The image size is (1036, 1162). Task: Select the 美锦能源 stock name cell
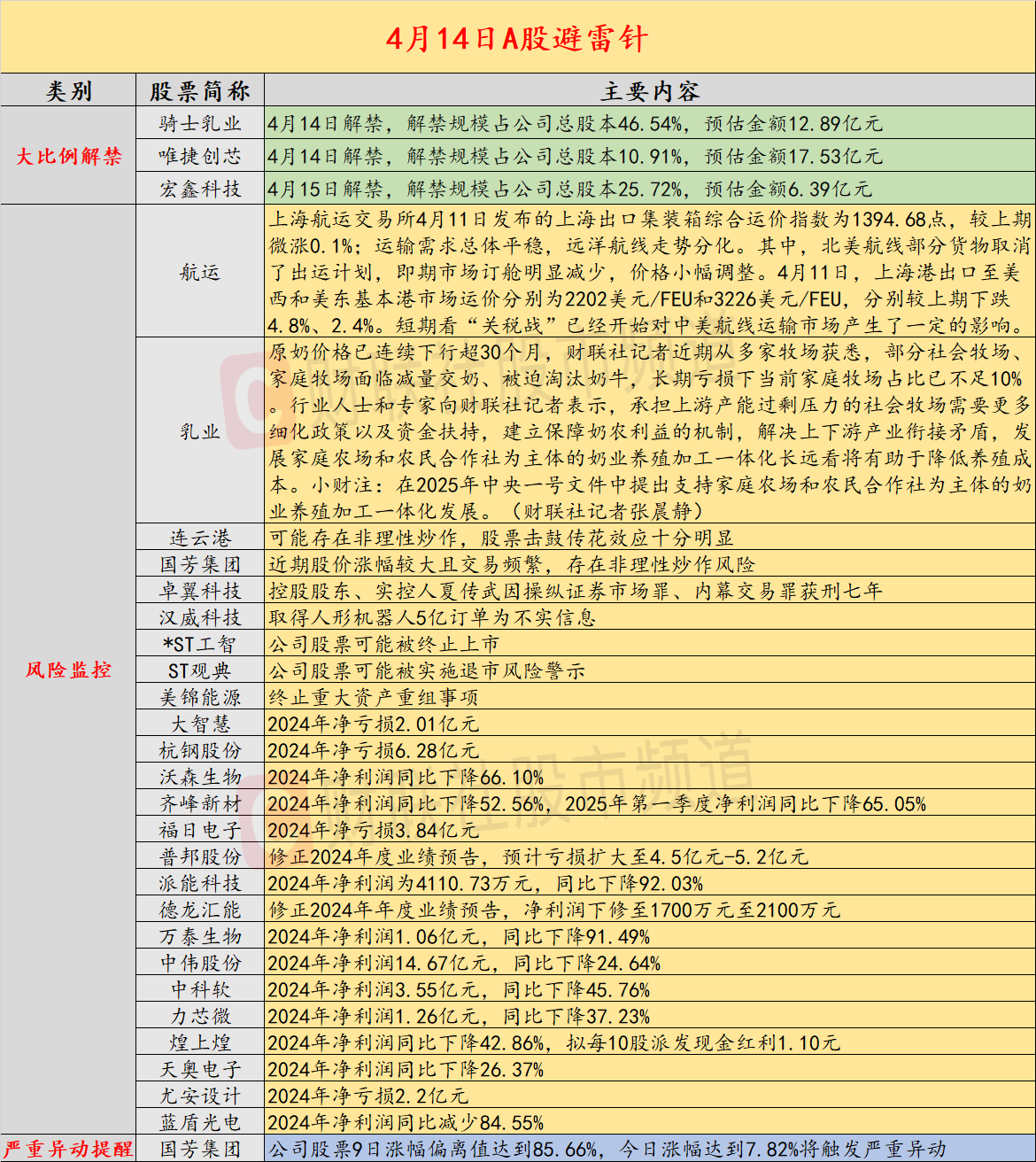(x=200, y=697)
